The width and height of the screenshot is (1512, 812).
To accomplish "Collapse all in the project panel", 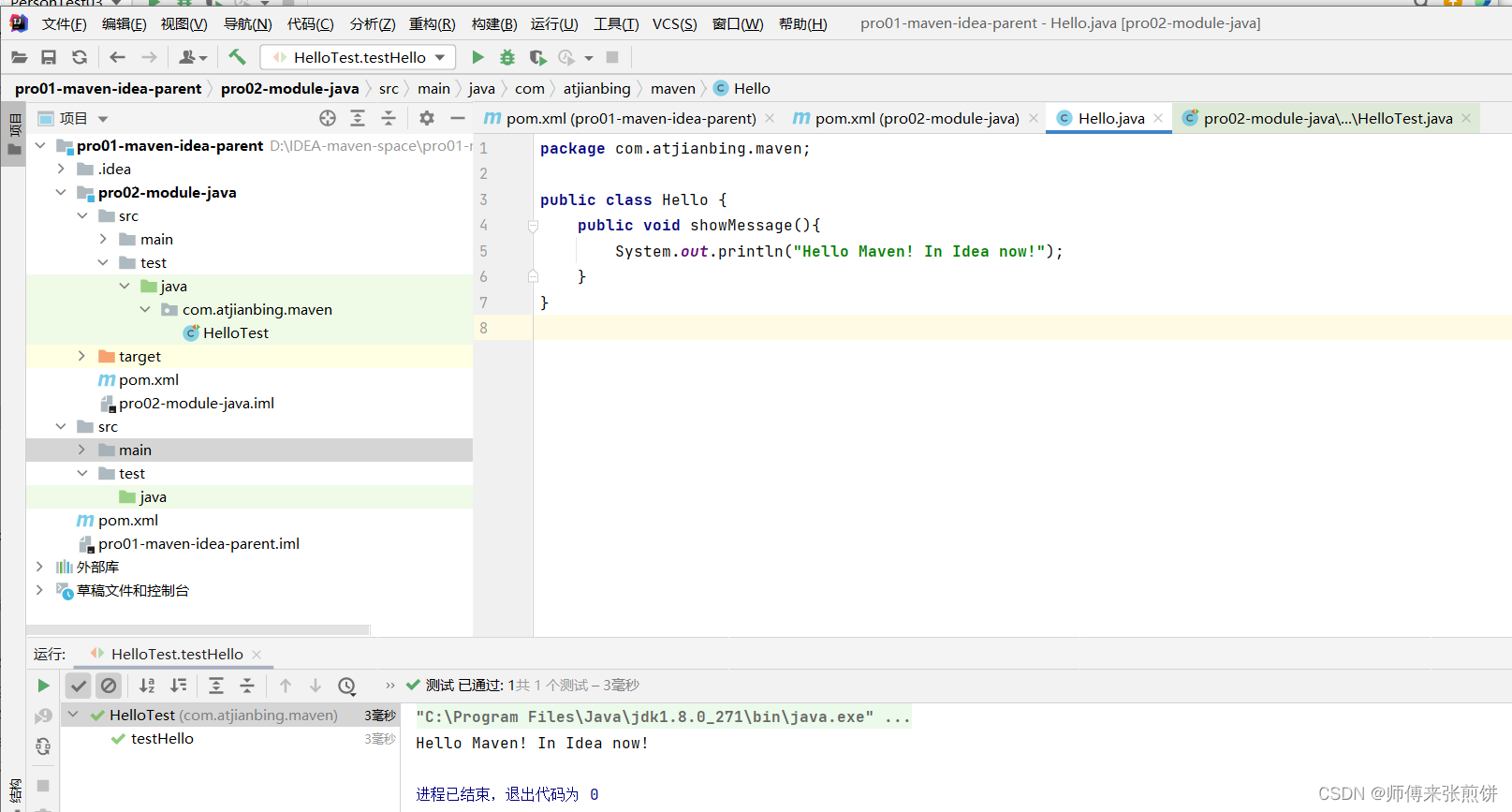I will [x=389, y=118].
